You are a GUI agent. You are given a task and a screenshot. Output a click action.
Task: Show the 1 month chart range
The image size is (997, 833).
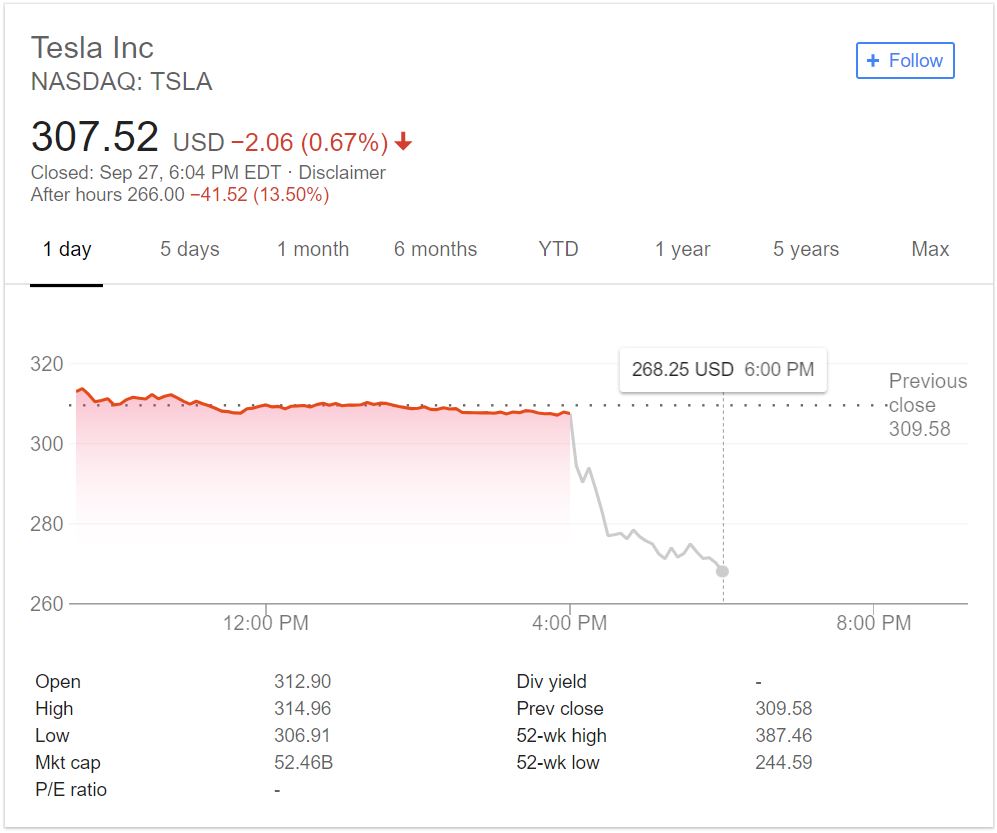[x=313, y=249]
